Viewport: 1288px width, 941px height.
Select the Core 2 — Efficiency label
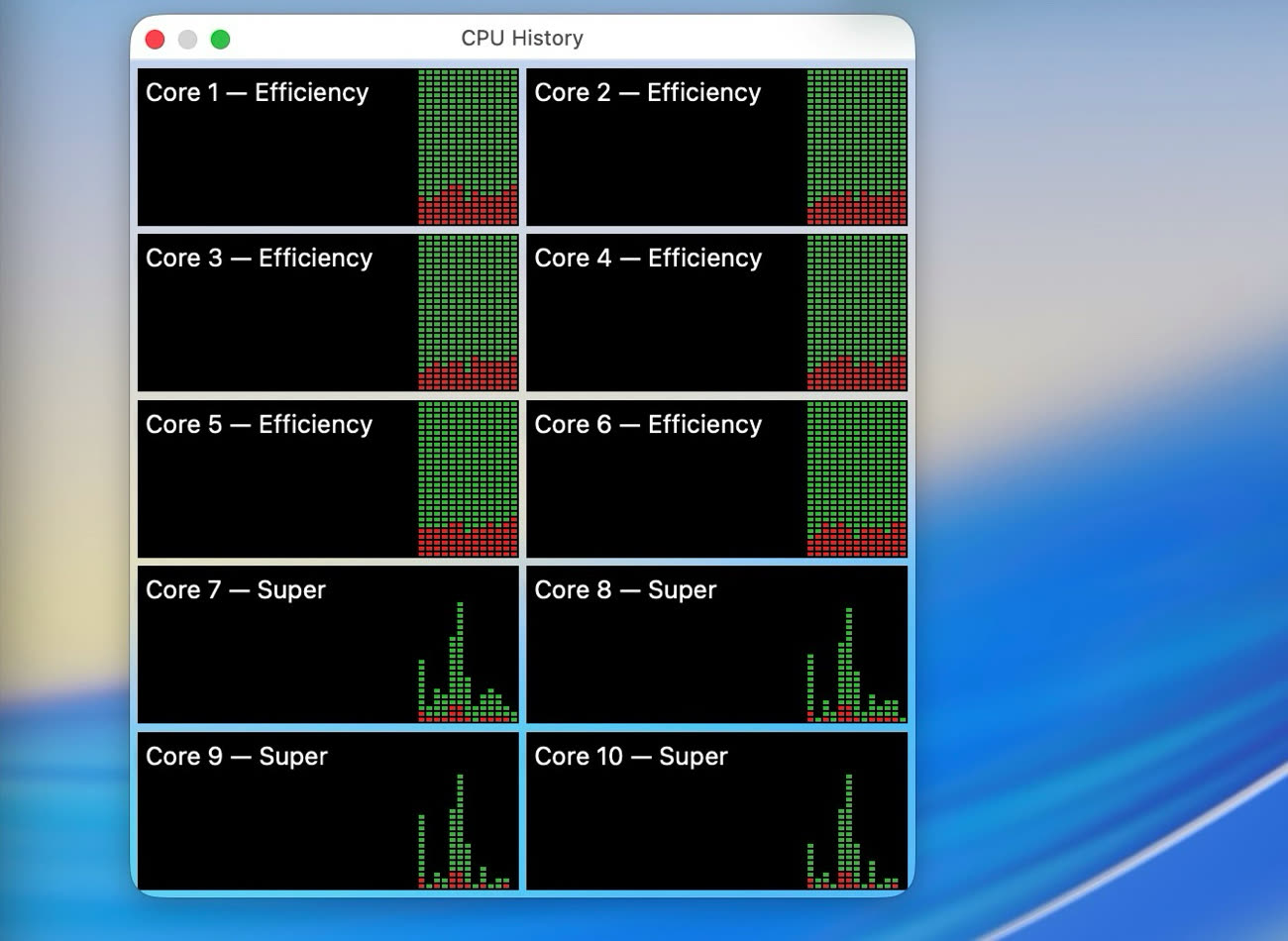click(647, 92)
